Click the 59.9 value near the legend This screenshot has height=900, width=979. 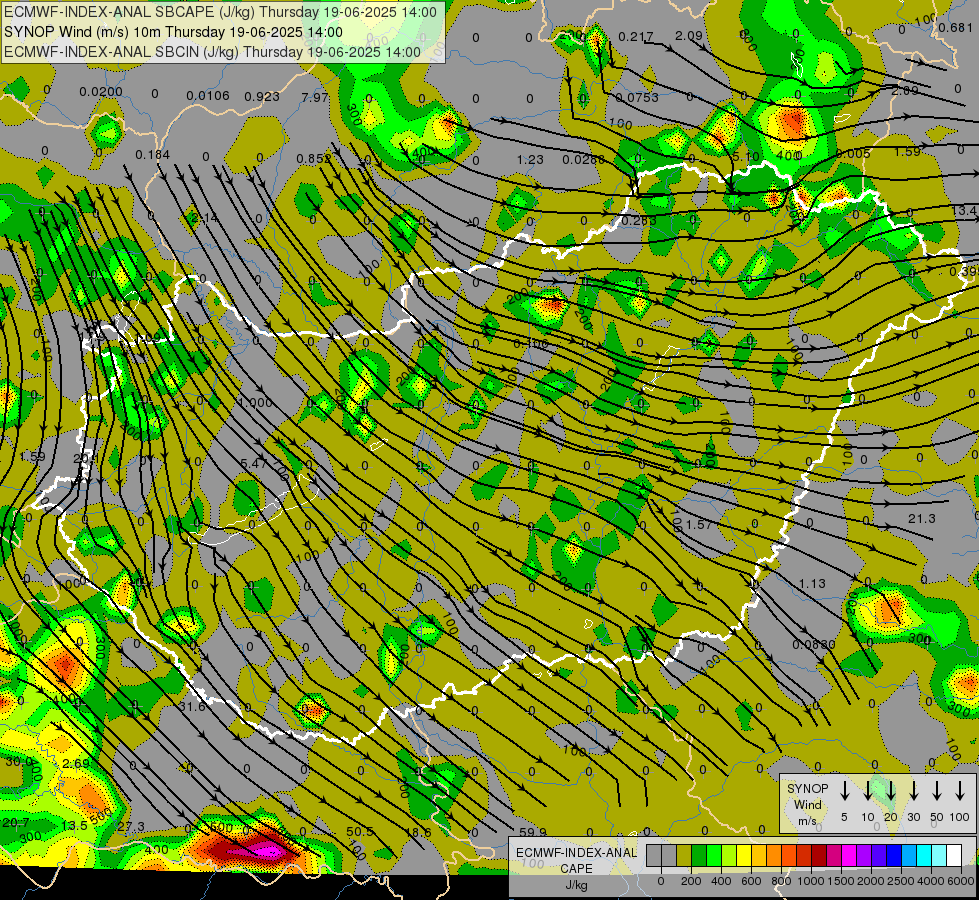(533, 832)
